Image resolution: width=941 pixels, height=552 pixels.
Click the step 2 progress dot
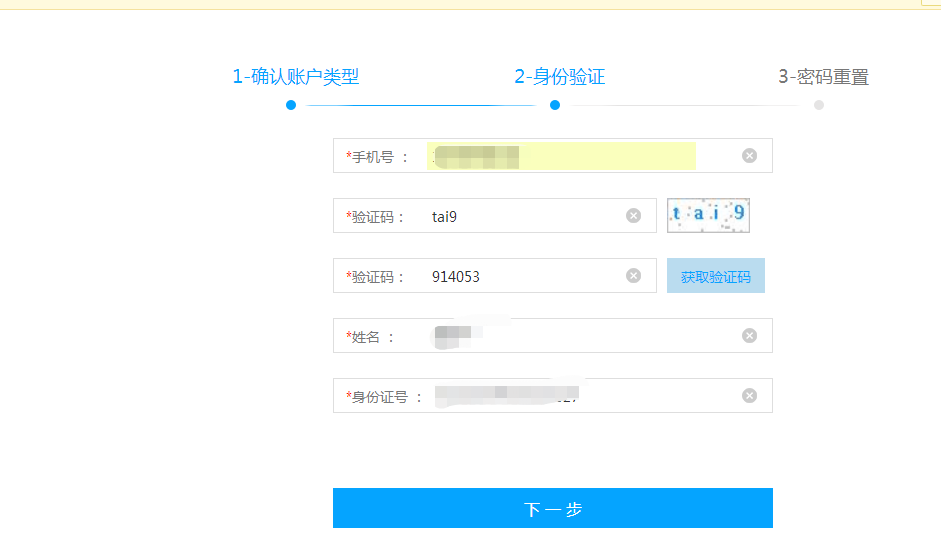click(555, 105)
